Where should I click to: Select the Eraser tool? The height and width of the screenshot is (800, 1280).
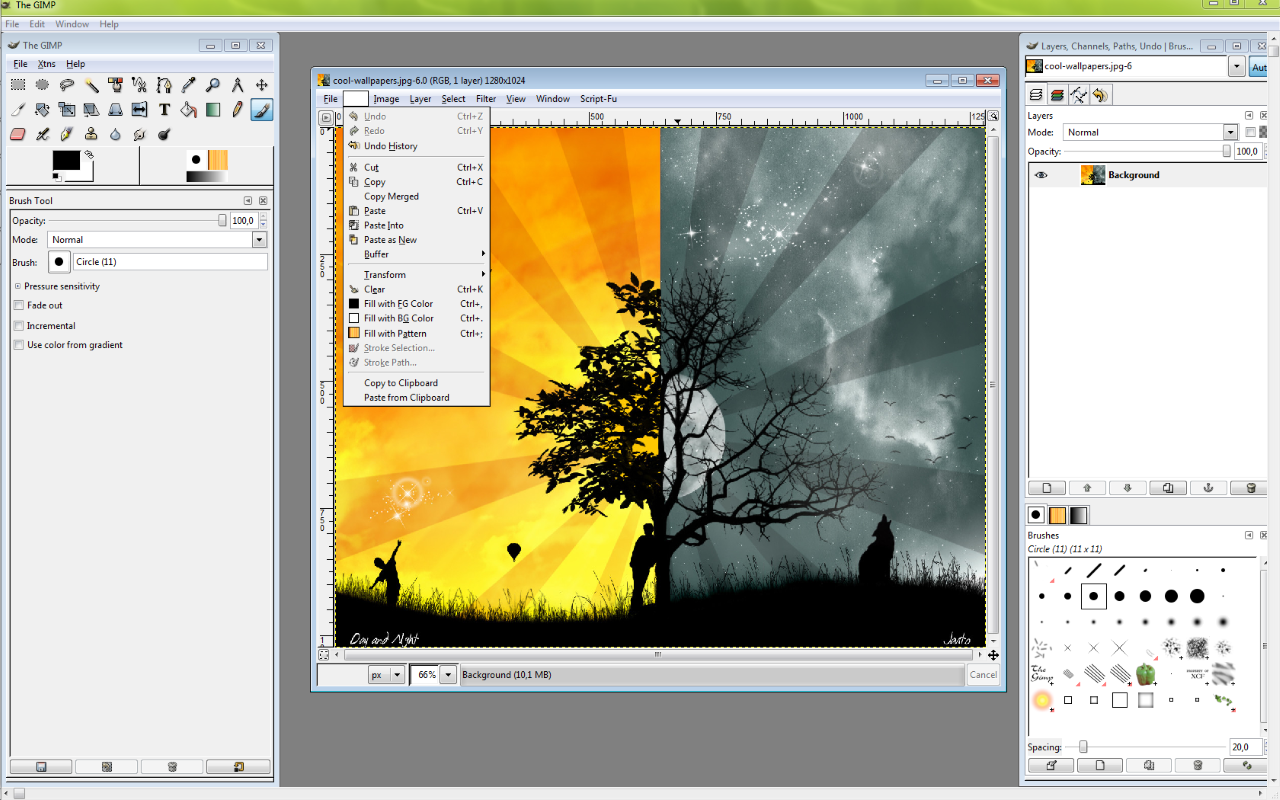point(17,134)
